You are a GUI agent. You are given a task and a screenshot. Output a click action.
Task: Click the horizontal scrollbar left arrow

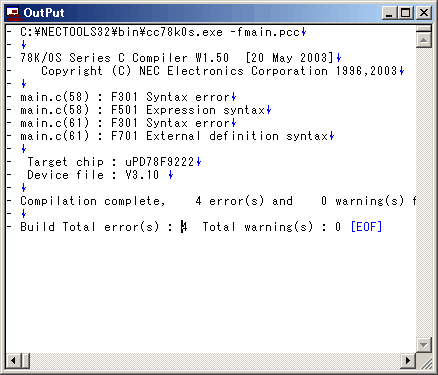pos(13,361)
